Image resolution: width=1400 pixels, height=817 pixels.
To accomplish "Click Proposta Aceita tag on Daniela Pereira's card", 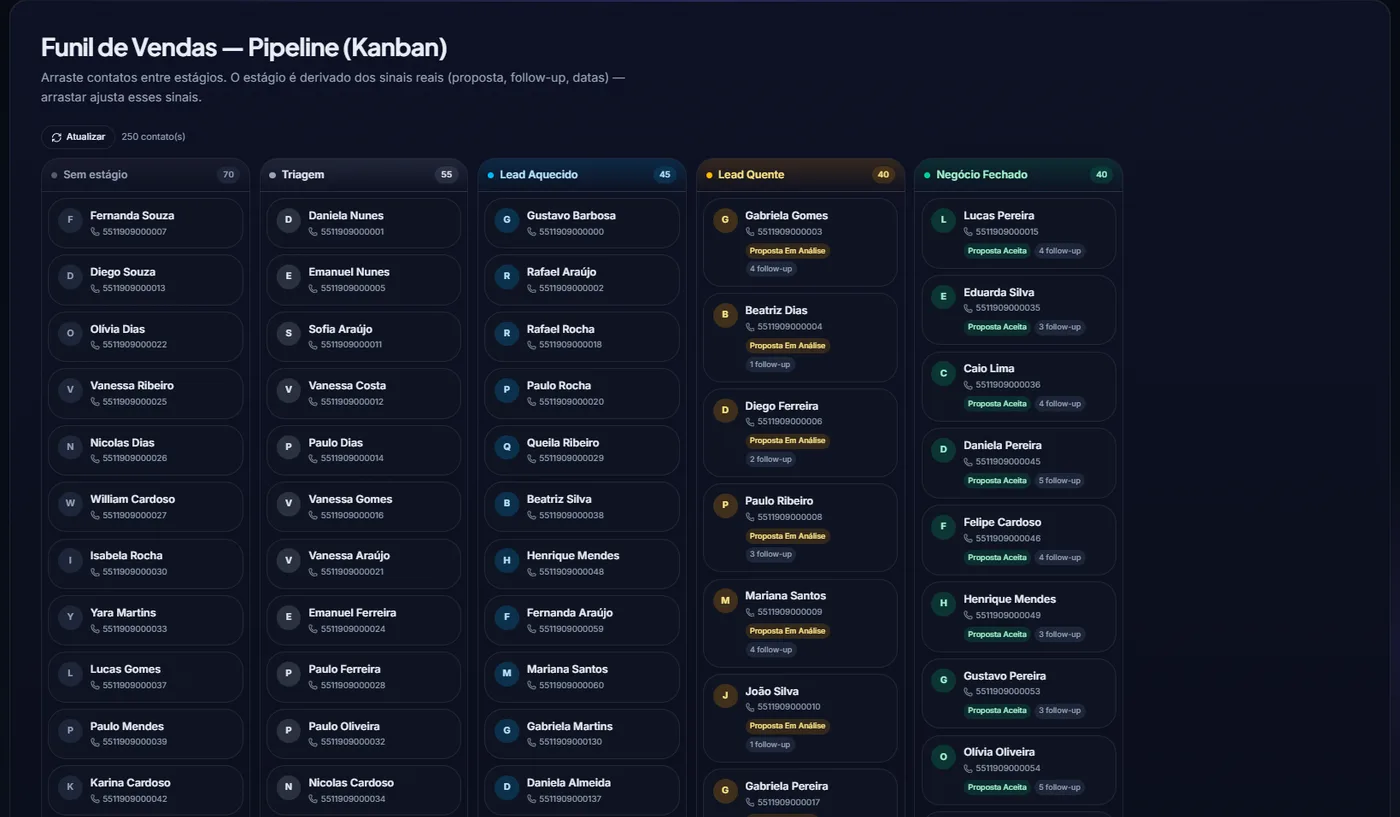I will (997, 481).
